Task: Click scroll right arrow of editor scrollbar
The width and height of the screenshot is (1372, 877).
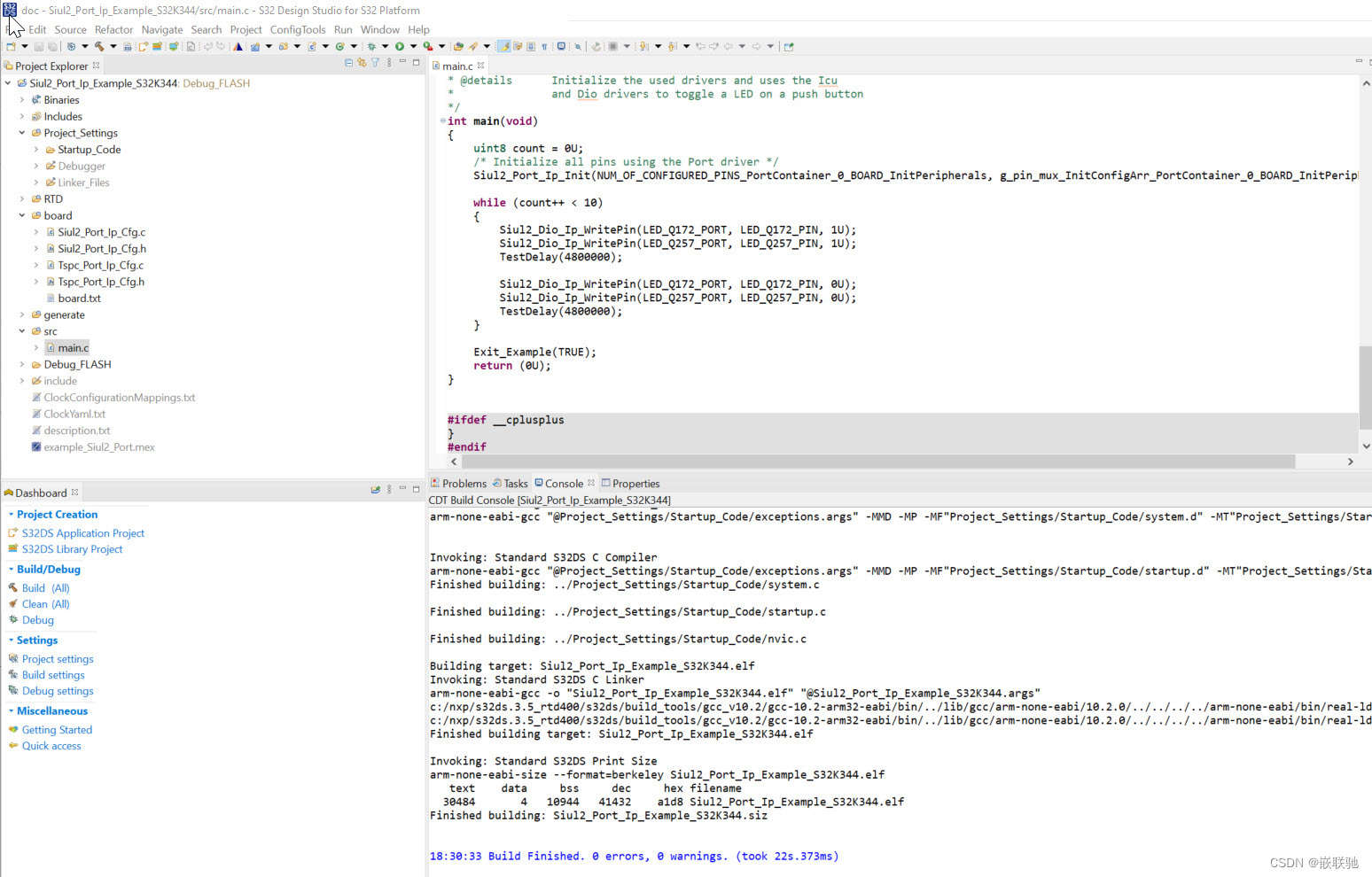Action: (x=1350, y=462)
